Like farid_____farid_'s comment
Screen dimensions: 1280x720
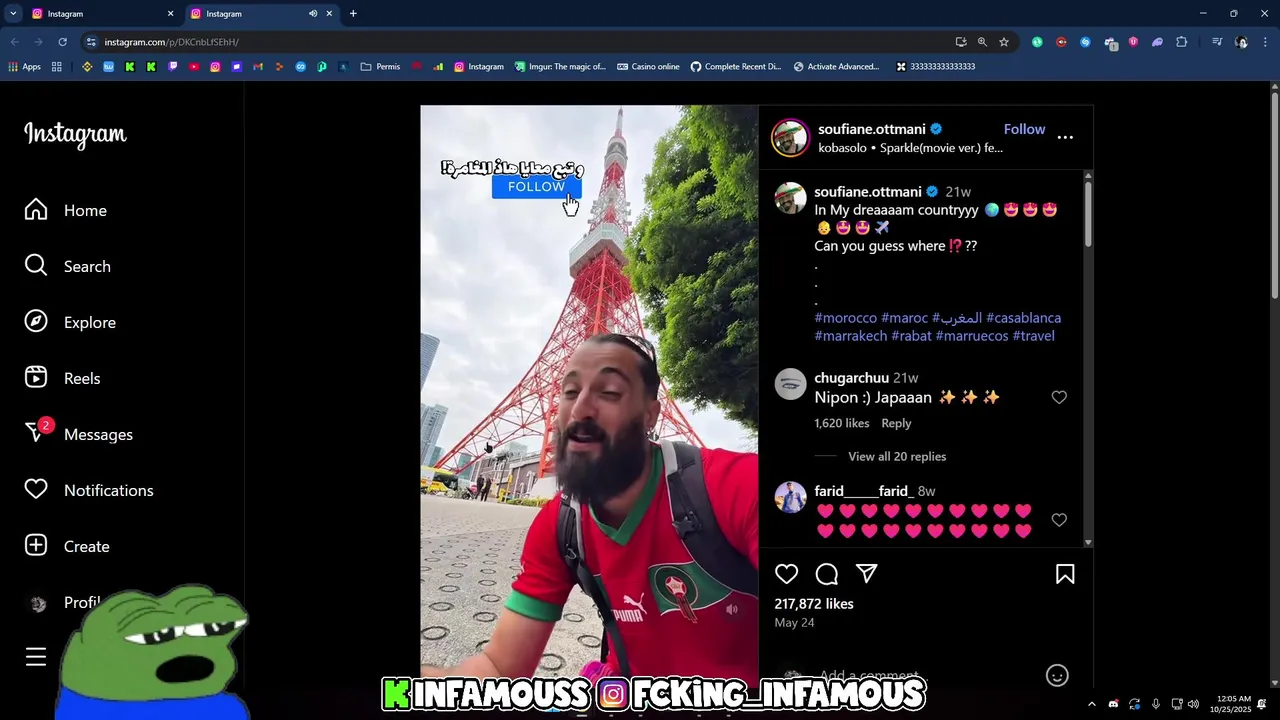pyautogui.click(x=1059, y=520)
